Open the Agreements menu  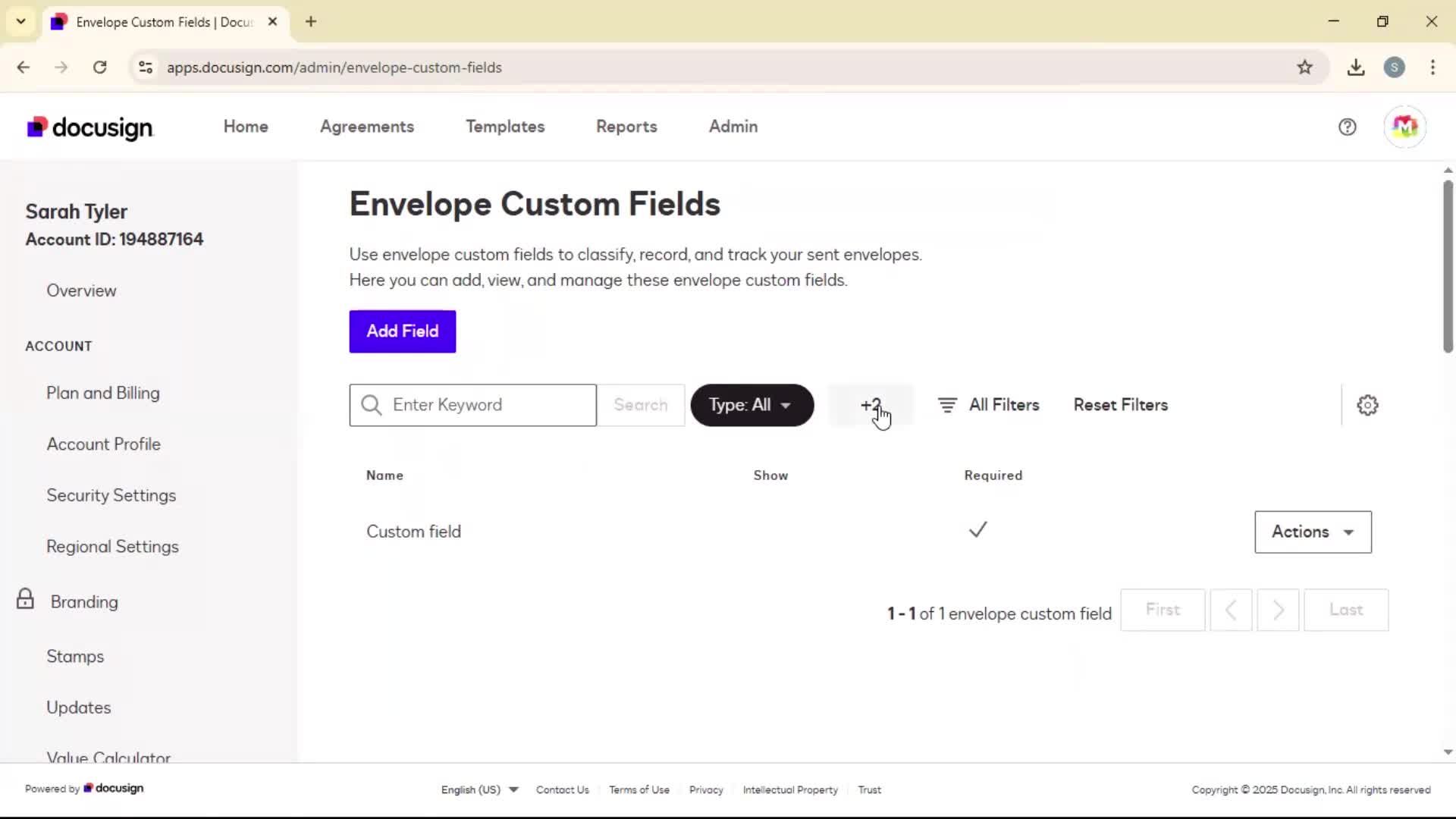tap(367, 127)
